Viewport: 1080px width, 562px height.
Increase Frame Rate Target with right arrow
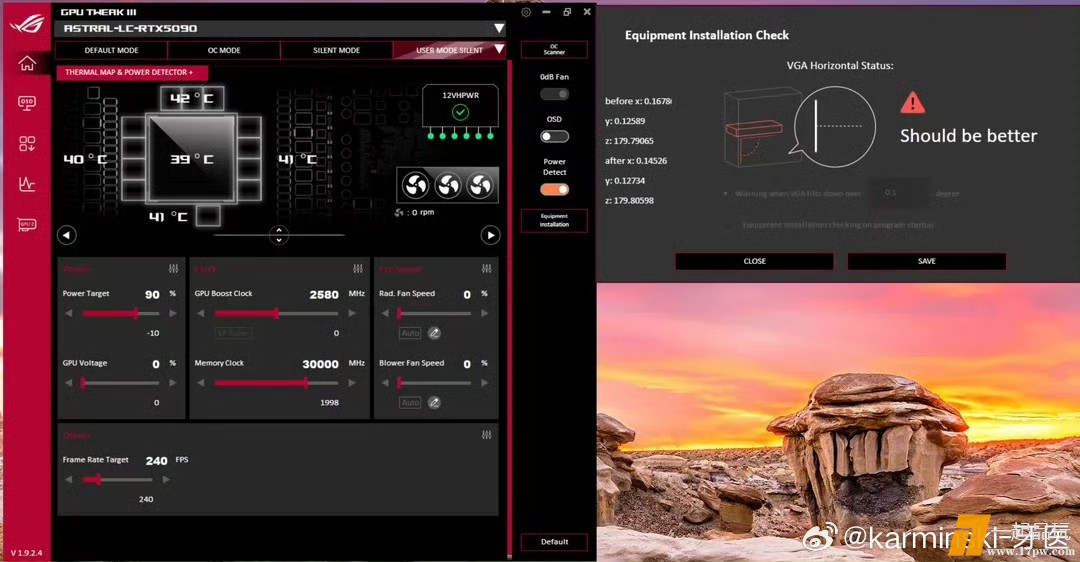point(166,479)
